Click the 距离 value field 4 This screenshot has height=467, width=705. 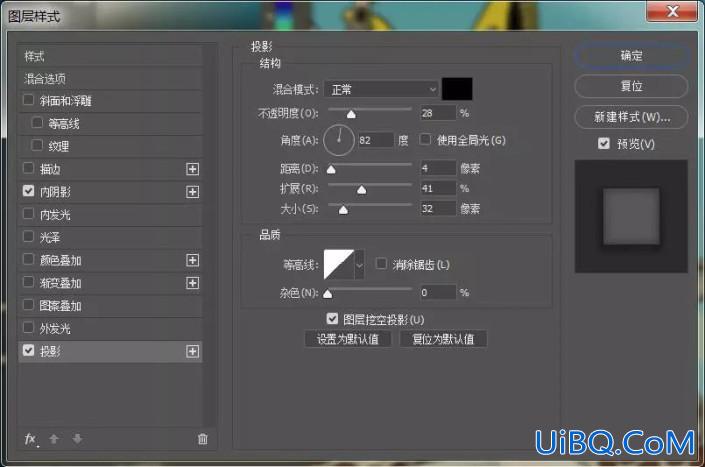(438, 168)
